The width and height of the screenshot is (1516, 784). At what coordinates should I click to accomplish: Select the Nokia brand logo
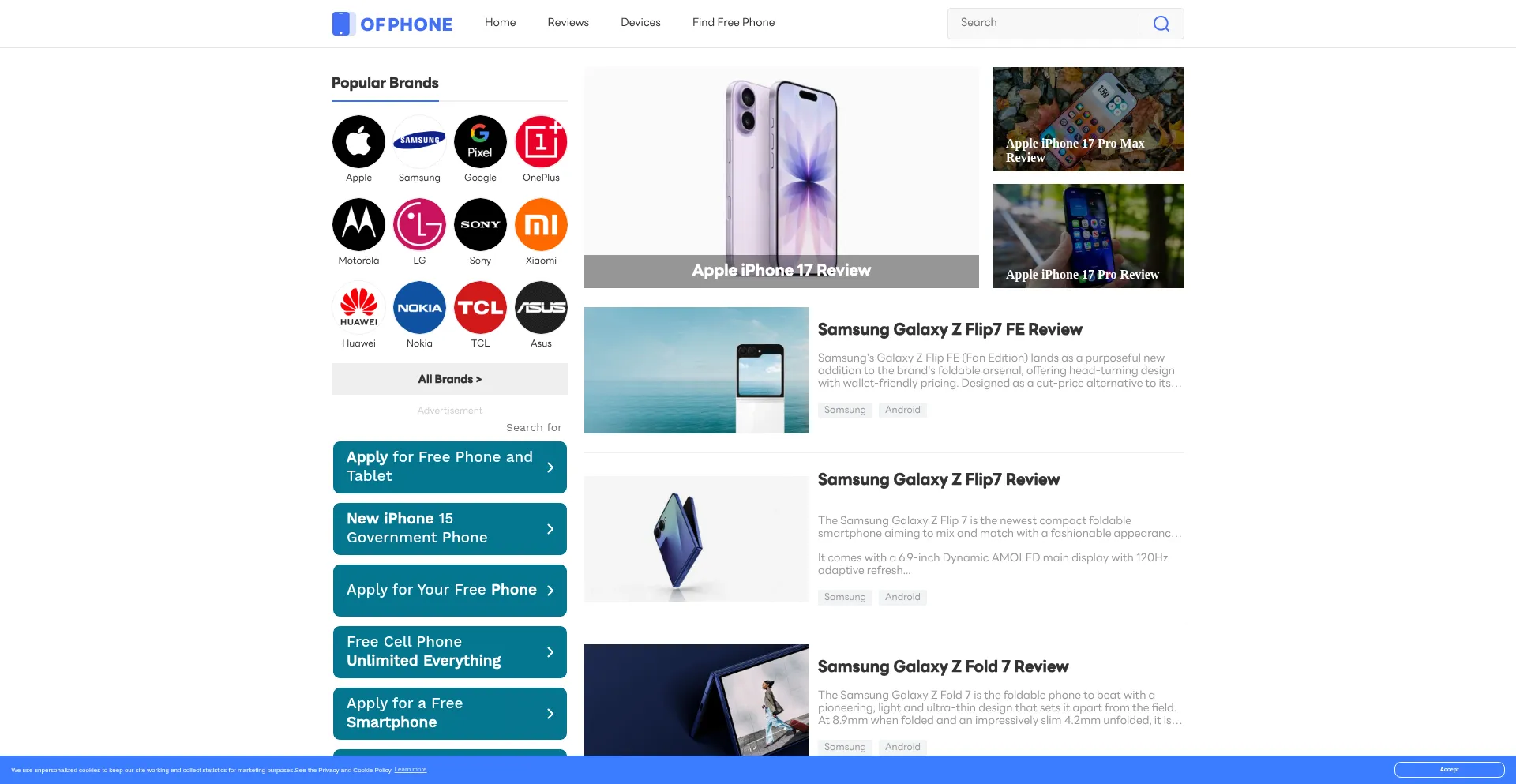419,308
